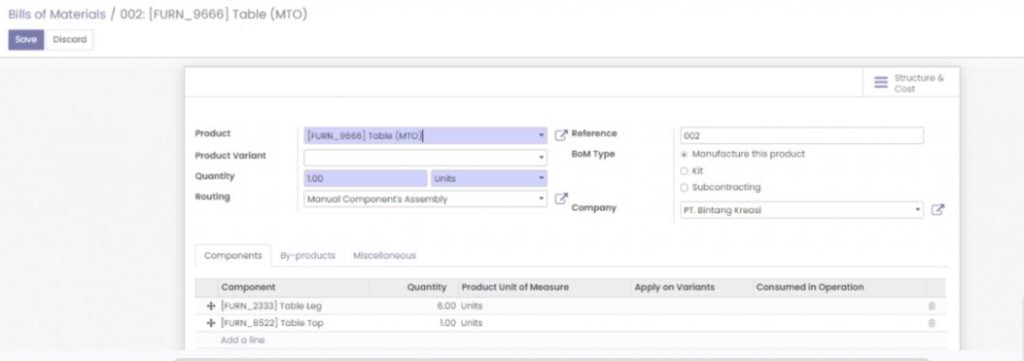Switch to the By-products tab
1024x361 pixels.
coord(308,255)
